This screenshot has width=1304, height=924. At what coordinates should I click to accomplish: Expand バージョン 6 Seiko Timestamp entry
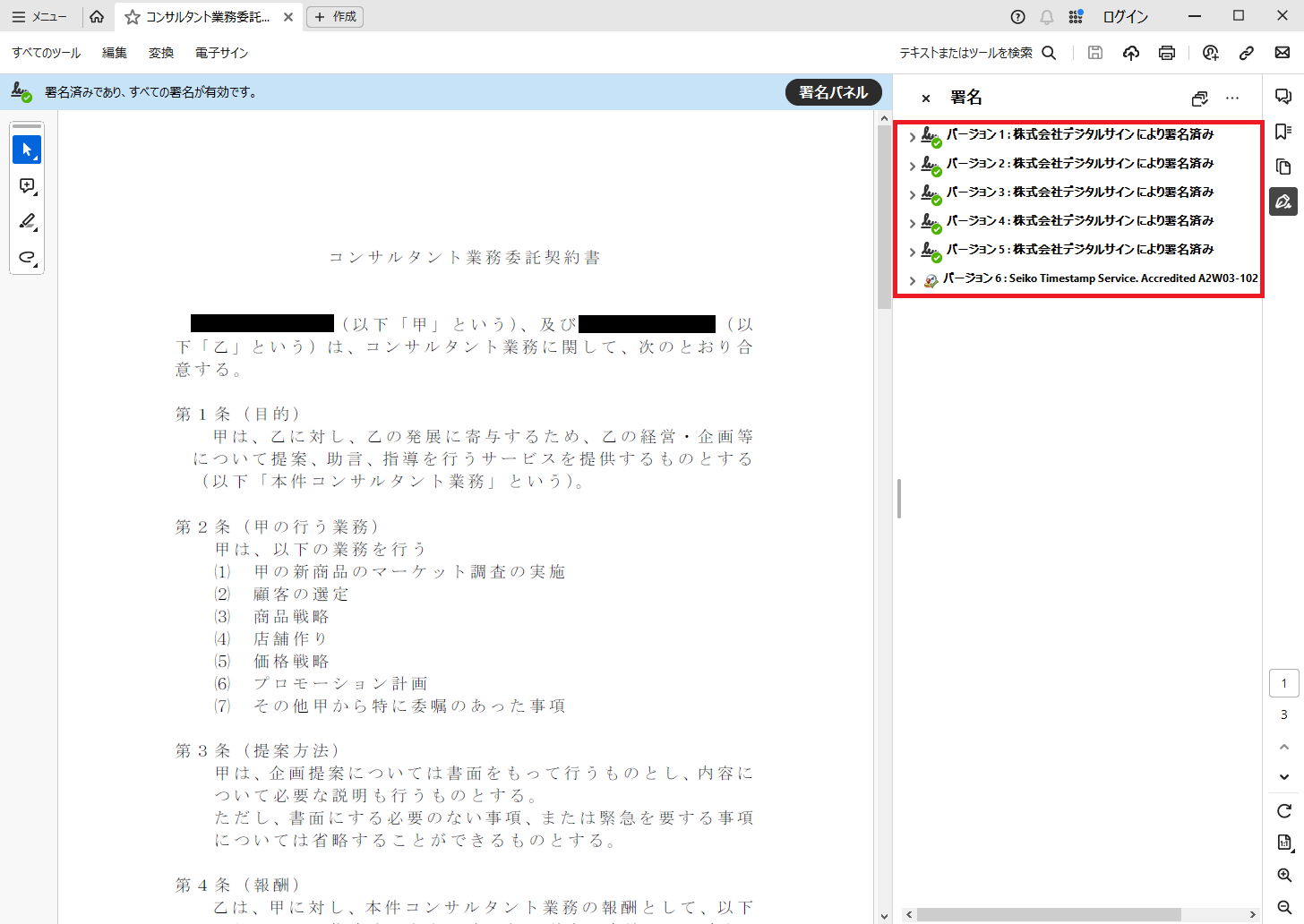tap(912, 280)
